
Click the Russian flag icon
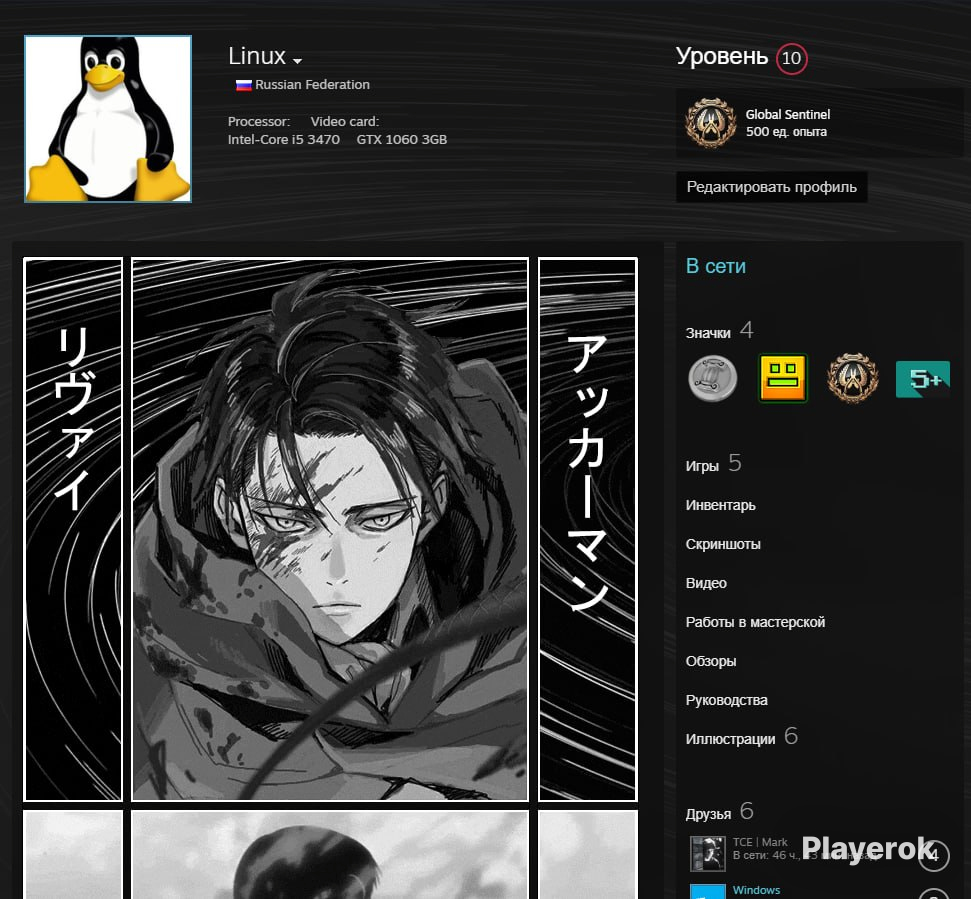[x=243, y=85]
